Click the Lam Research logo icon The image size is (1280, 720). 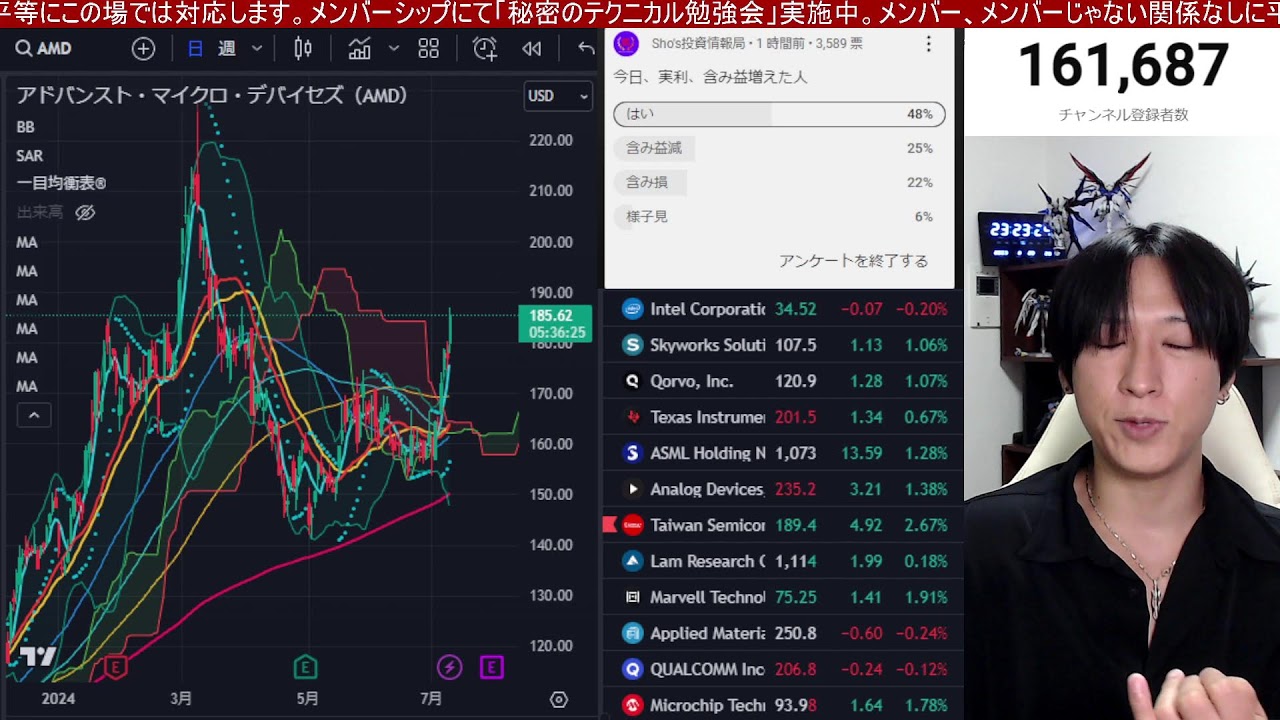pyautogui.click(x=632, y=561)
